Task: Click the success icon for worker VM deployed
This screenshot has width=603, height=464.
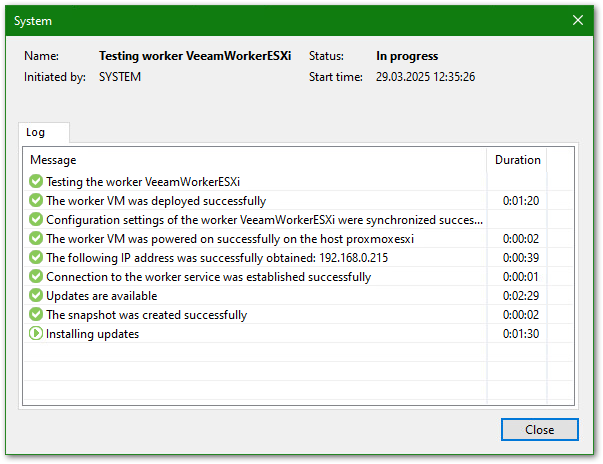Action: click(x=36, y=201)
